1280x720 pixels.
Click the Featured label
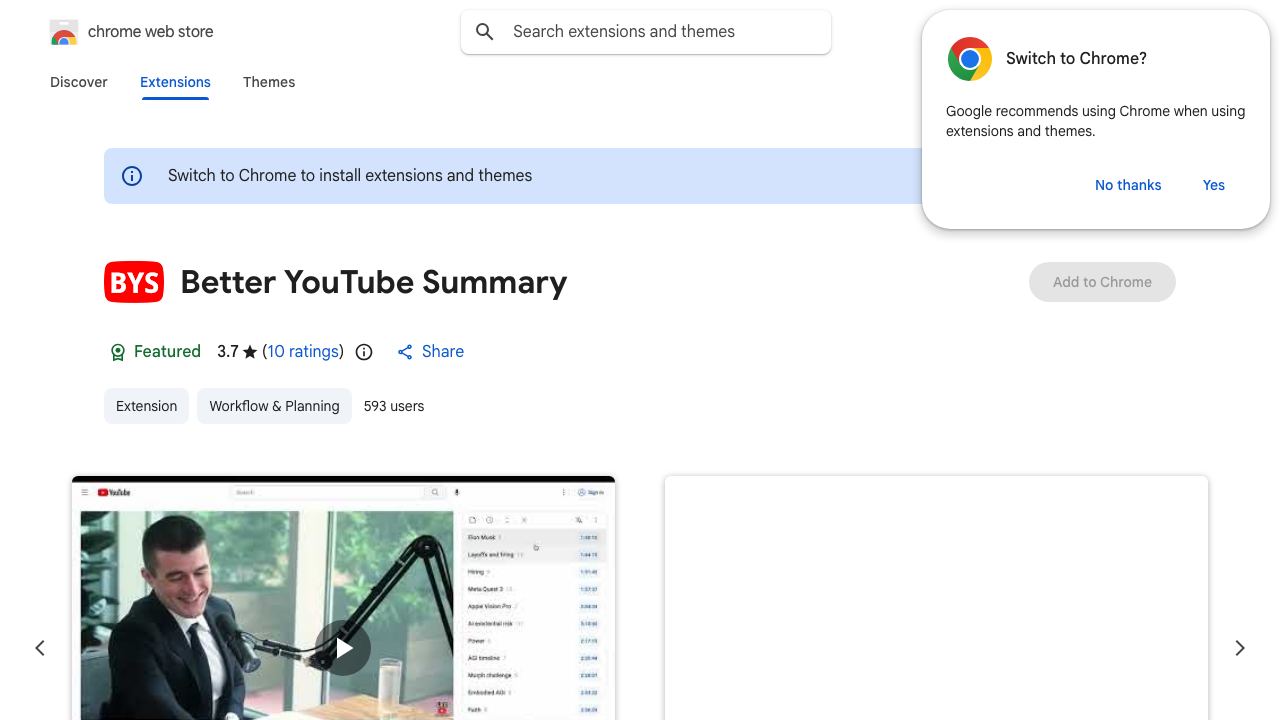[x=167, y=352]
